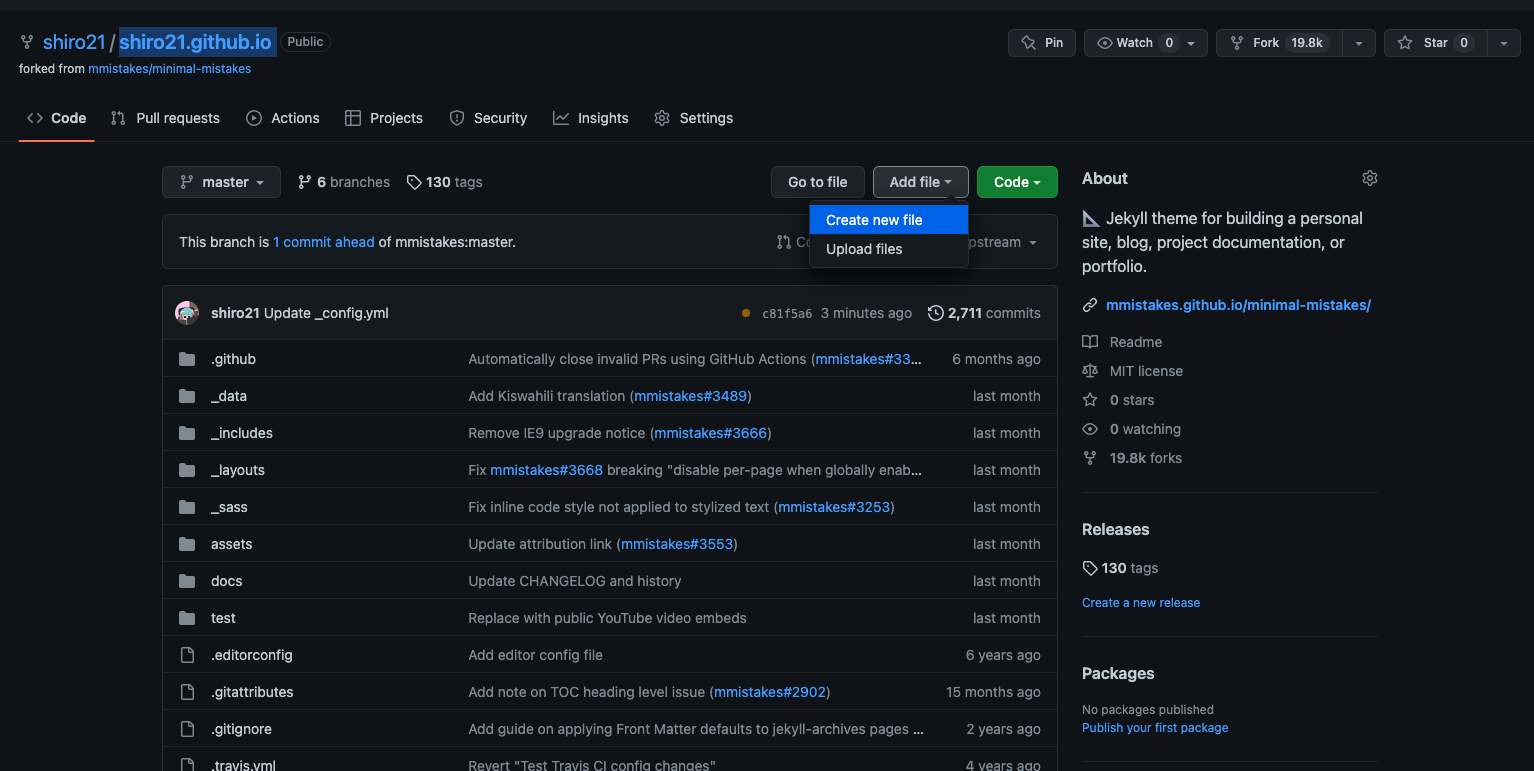Click the _includes folder icon
The width and height of the screenshot is (1534, 771).
[187, 433]
